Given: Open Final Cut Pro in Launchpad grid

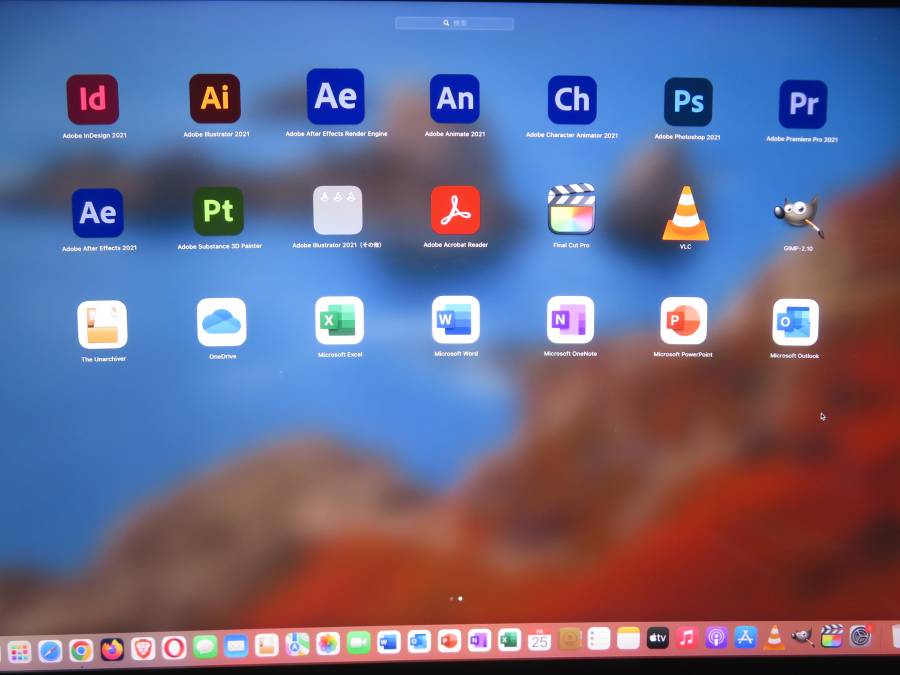Looking at the screenshot, I should pos(571,210).
